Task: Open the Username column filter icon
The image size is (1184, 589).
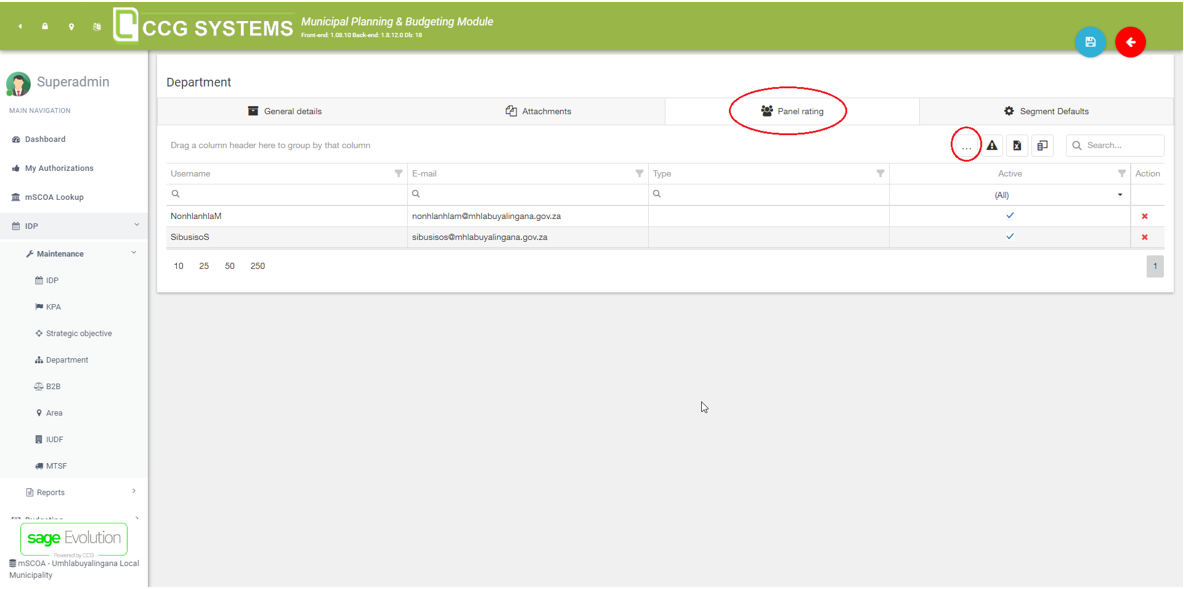Action: point(399,174)
